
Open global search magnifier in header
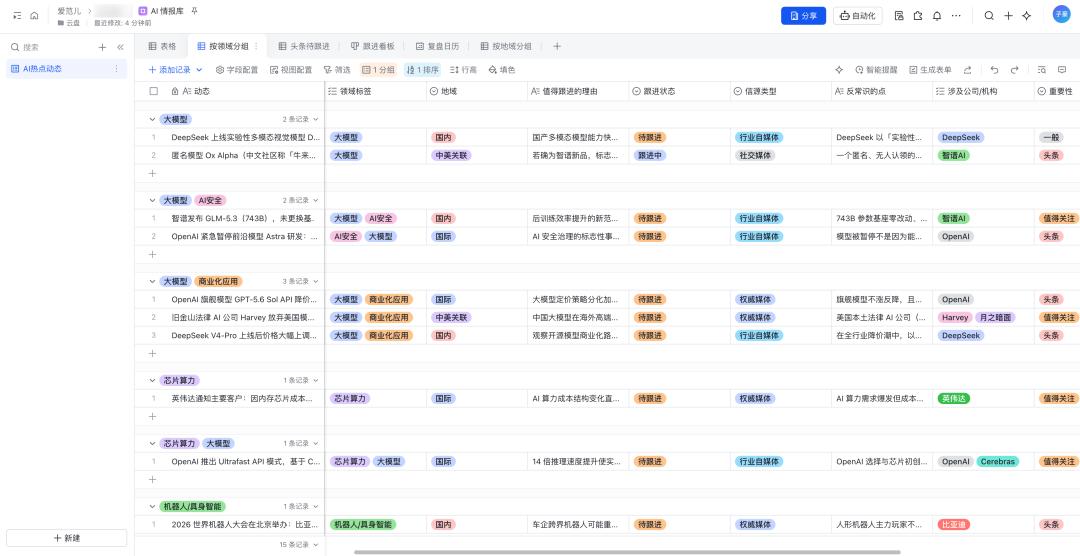coord(989,15)
